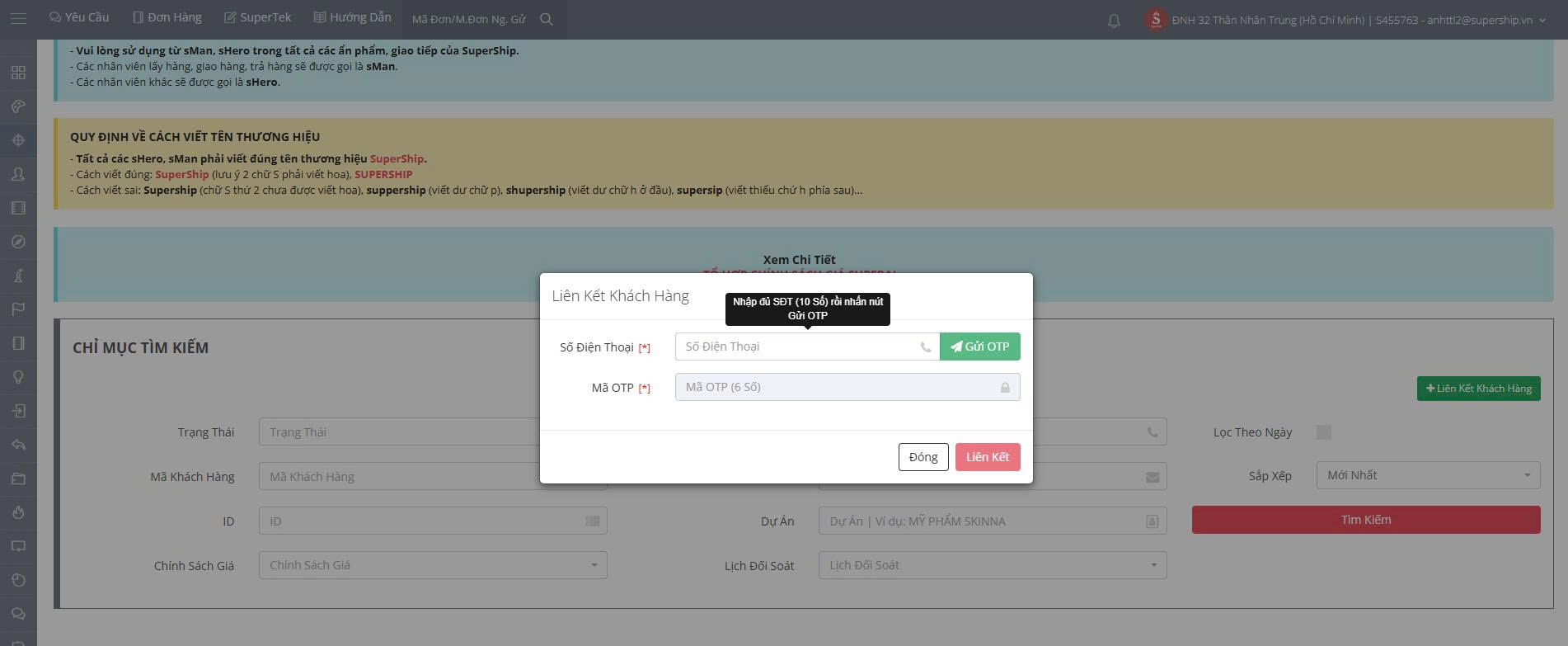Image resolution: width=1568 pixels, height=646 pixels.
Task: Open the Lịch Đối Soát dropdown
Action: point(993,565)
